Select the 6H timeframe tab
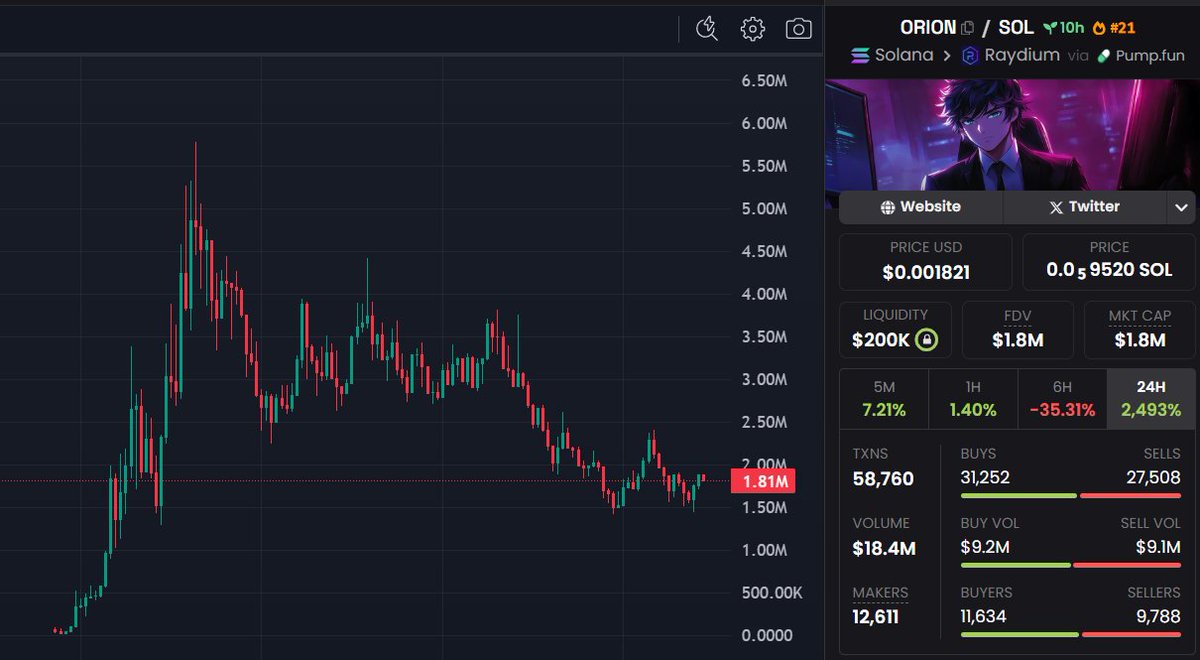The height and width of the screenshot is (660, 1200). (x=1062, y=399)
